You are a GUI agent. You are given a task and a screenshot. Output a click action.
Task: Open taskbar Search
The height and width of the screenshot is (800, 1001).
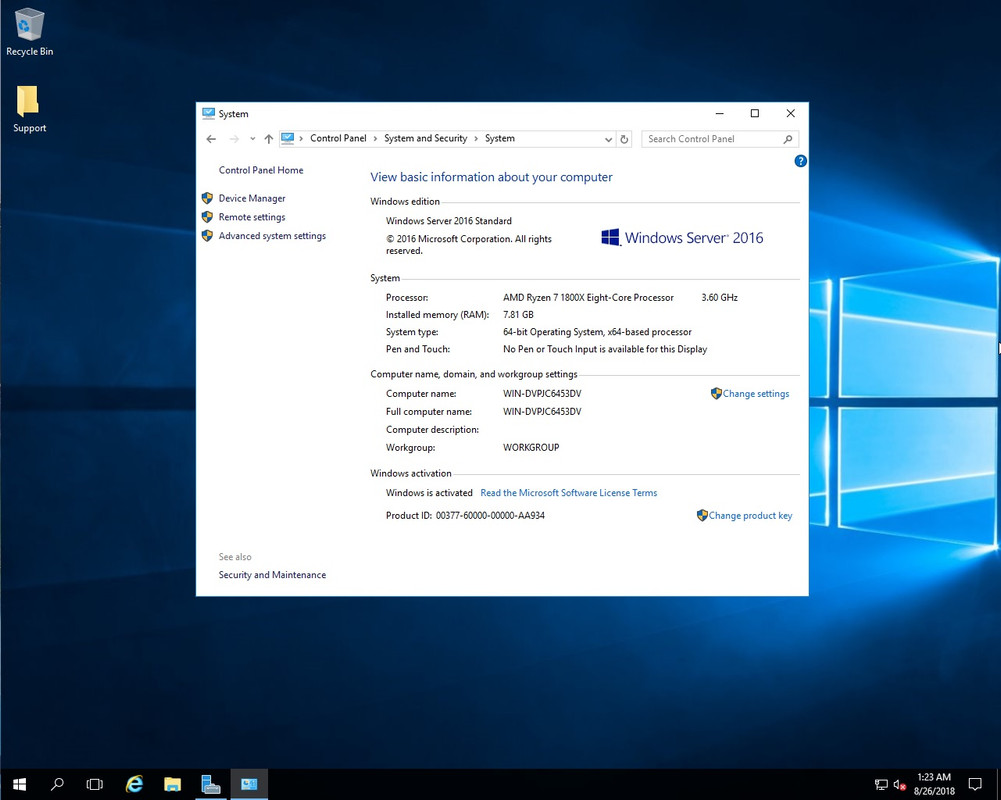click(x=57, y=784)
